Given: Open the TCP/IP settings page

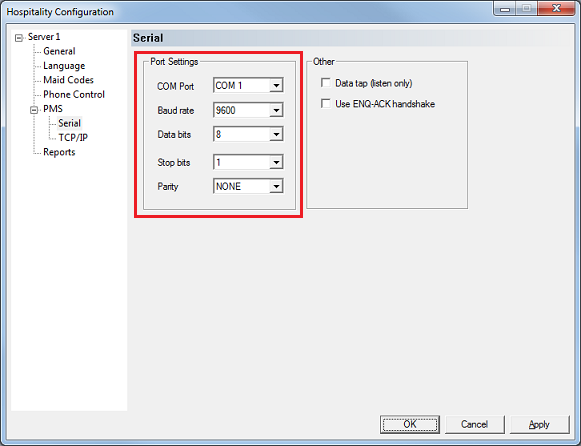Looking at the screenshot, I should coord(73,137).
